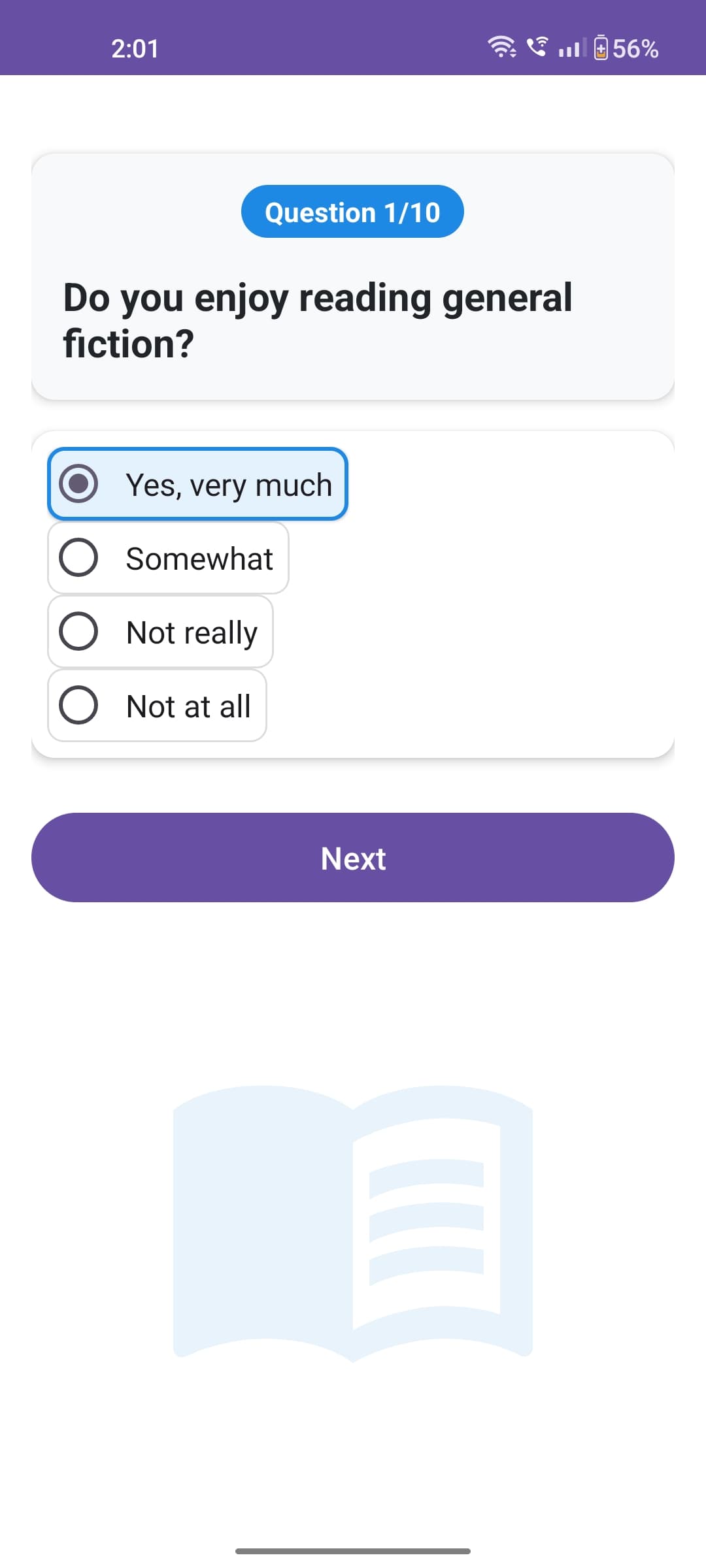Viewport: 706px width, 1568px height.
Task: Tap the text lines on the book's right page
Action: (426, 1222)
